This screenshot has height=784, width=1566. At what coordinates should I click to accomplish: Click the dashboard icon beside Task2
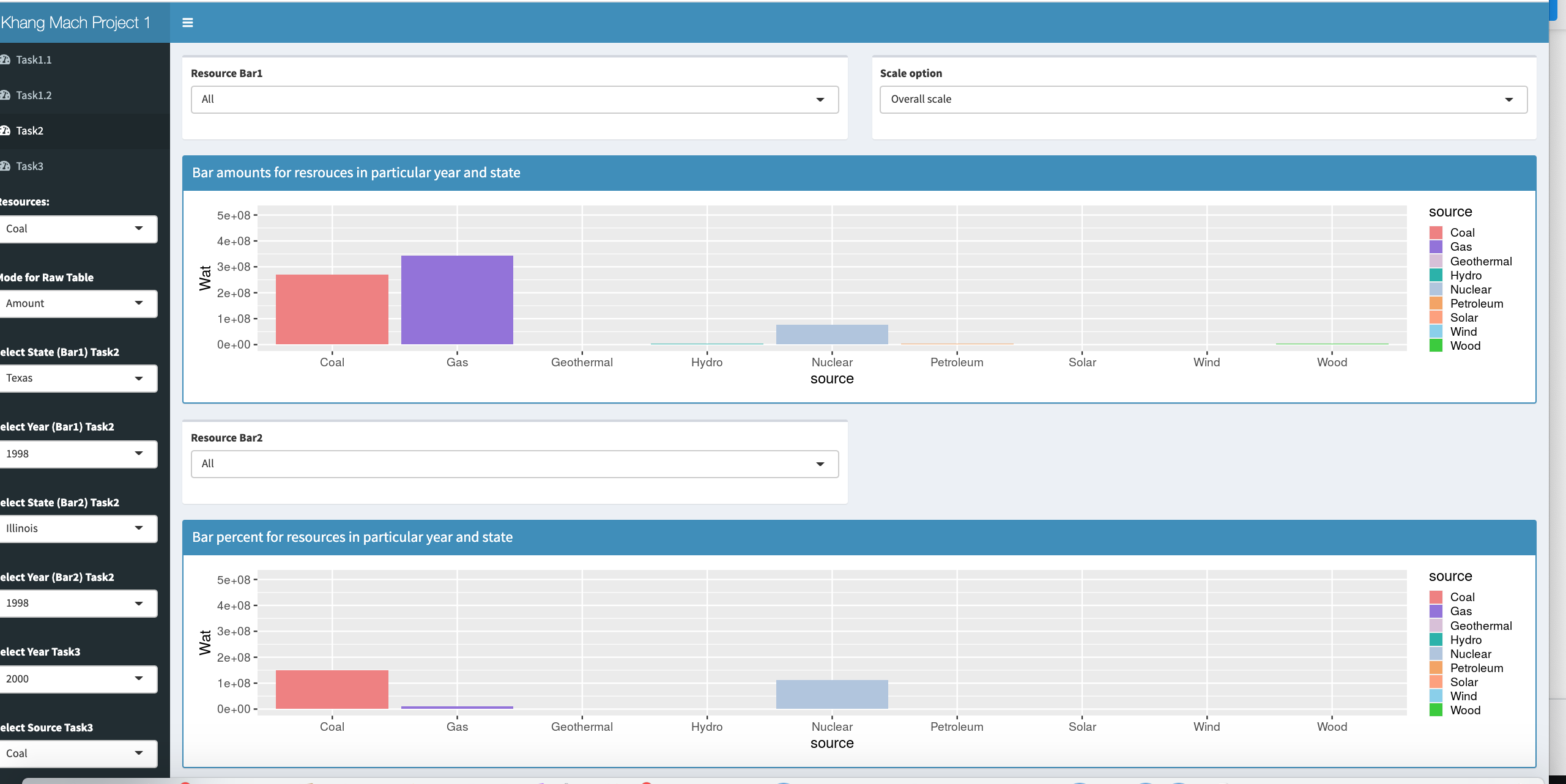click(5, 131)
